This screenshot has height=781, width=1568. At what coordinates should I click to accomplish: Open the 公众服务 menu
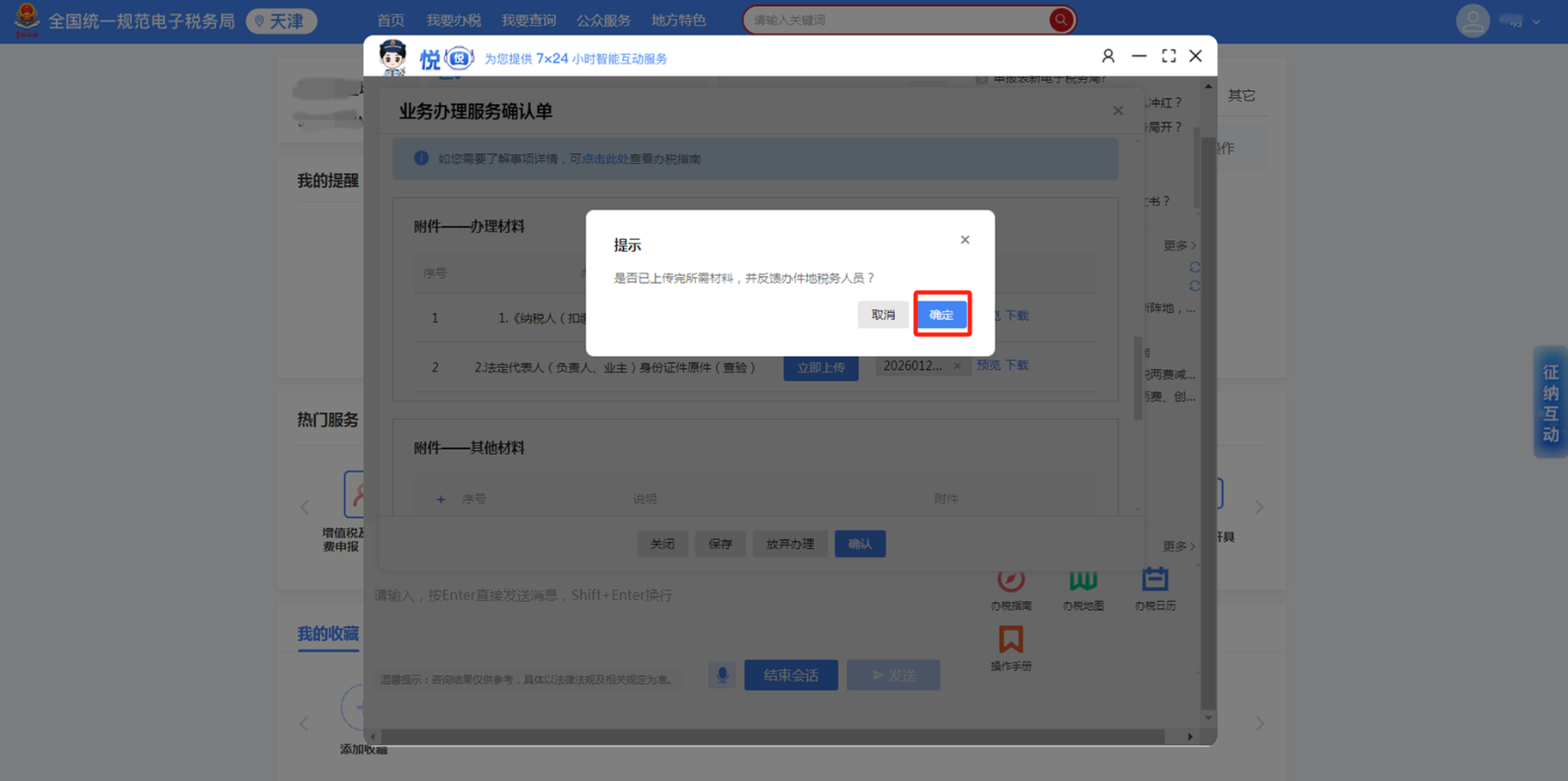tap(602, 20)
